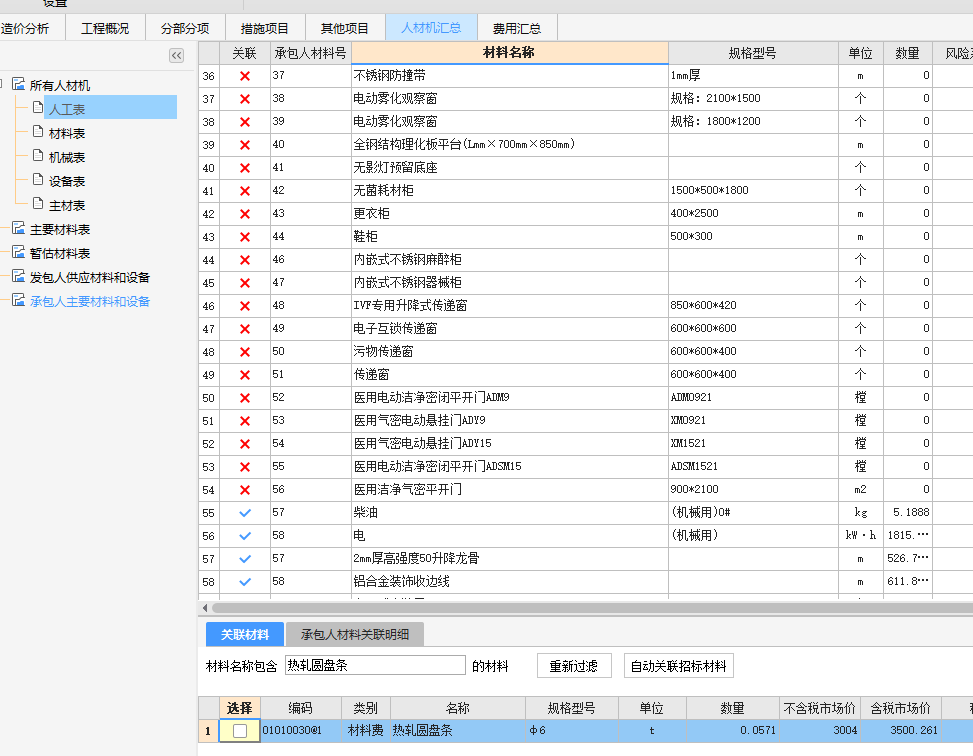This screenshot has width=973, height=756.
Task: Click the document icon beside 人工表
Action: tap(38, 107)
